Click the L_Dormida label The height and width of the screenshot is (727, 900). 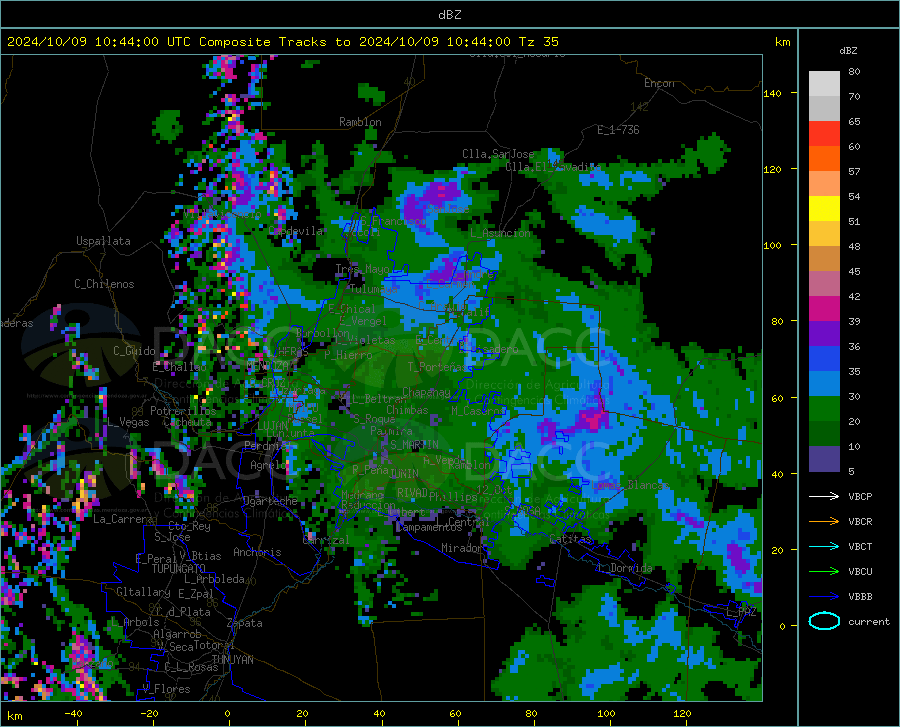624,568
